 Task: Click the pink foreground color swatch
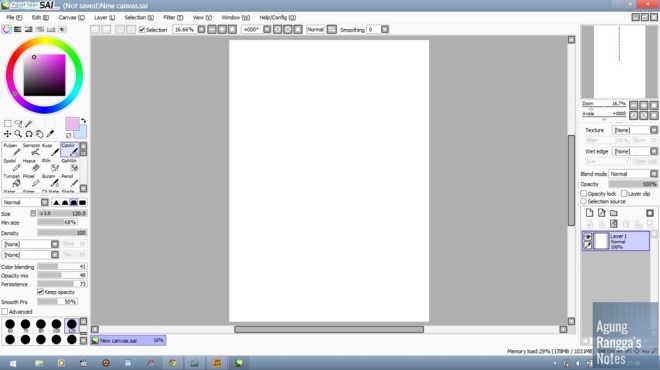(x=72, y=124)
